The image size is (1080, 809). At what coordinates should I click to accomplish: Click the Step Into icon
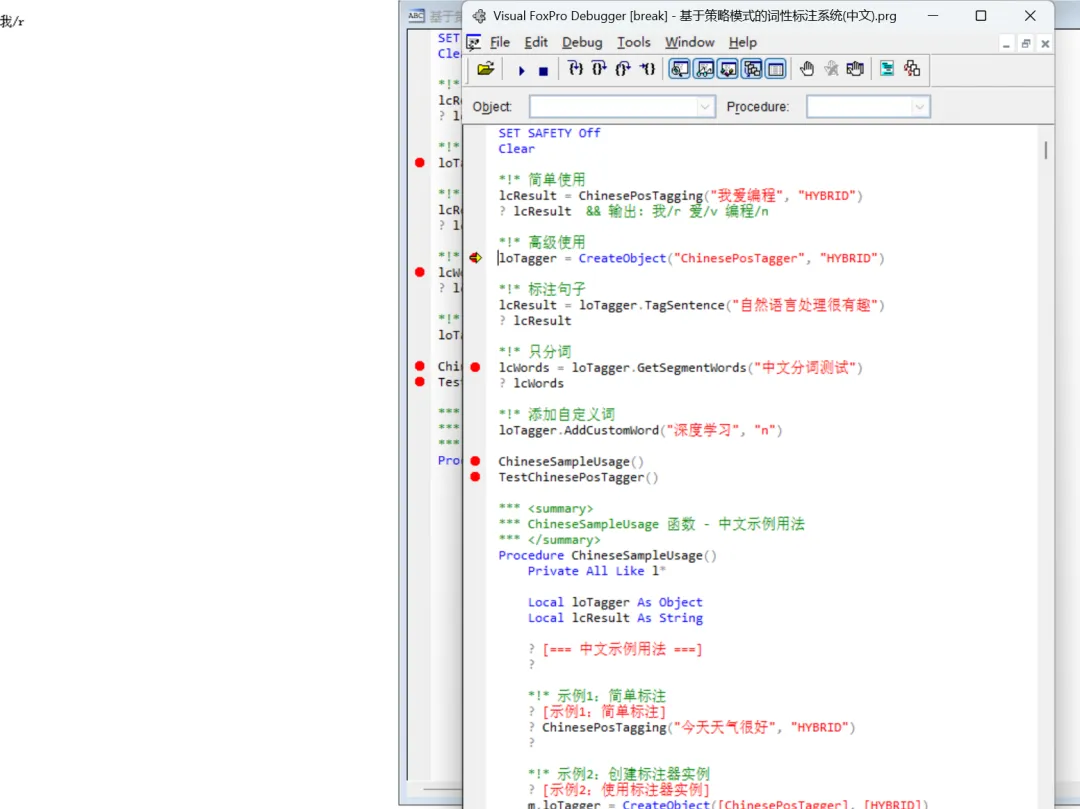tap(575, 69)
